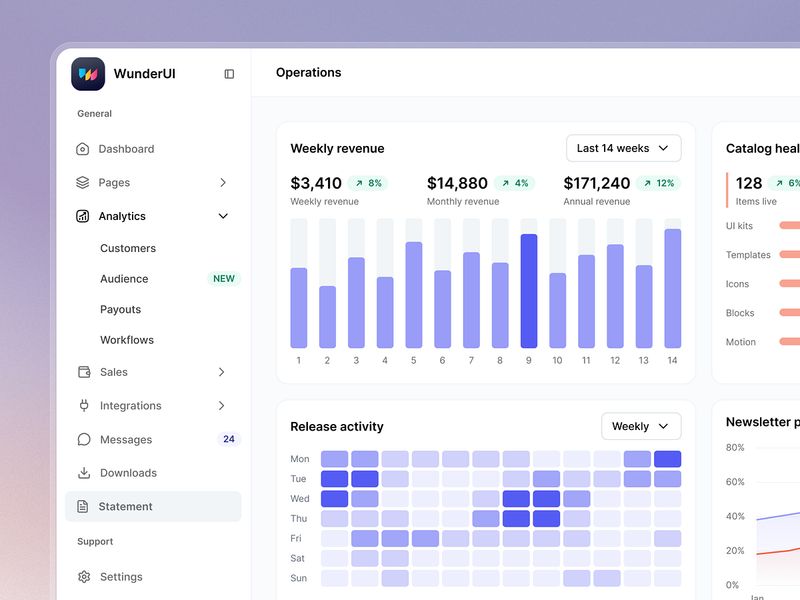Click the Templates catalog row label
This screenshot has width=800, height=600.
pos(748,255)
